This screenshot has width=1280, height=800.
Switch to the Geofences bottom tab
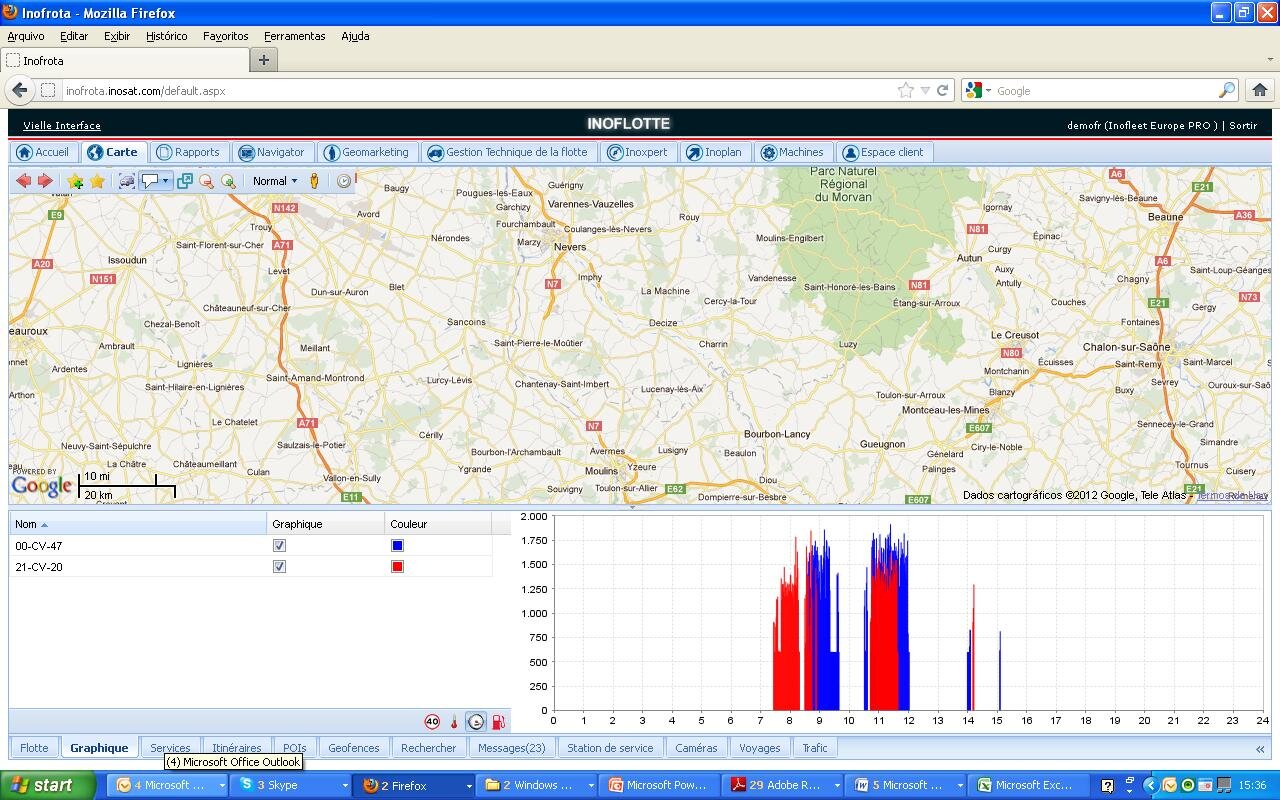tap(354, 748)
